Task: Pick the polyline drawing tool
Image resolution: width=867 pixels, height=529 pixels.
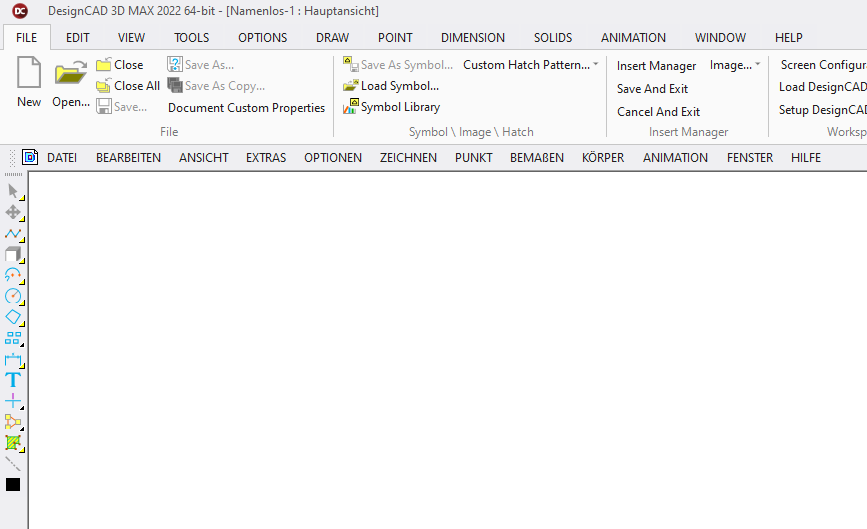Action: [13, 233]
